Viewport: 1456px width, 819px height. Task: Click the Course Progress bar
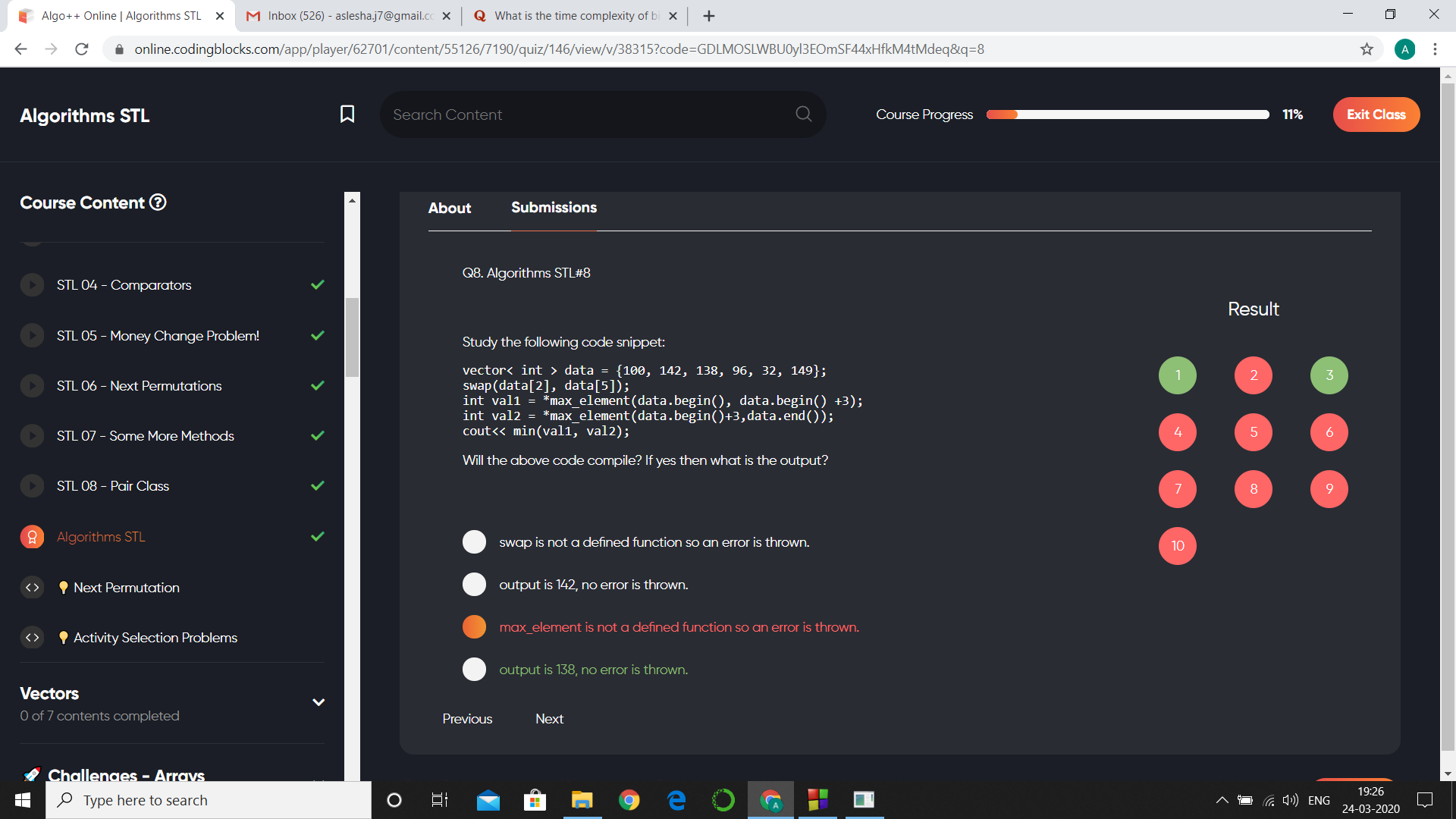click(x=1128, y=115)
